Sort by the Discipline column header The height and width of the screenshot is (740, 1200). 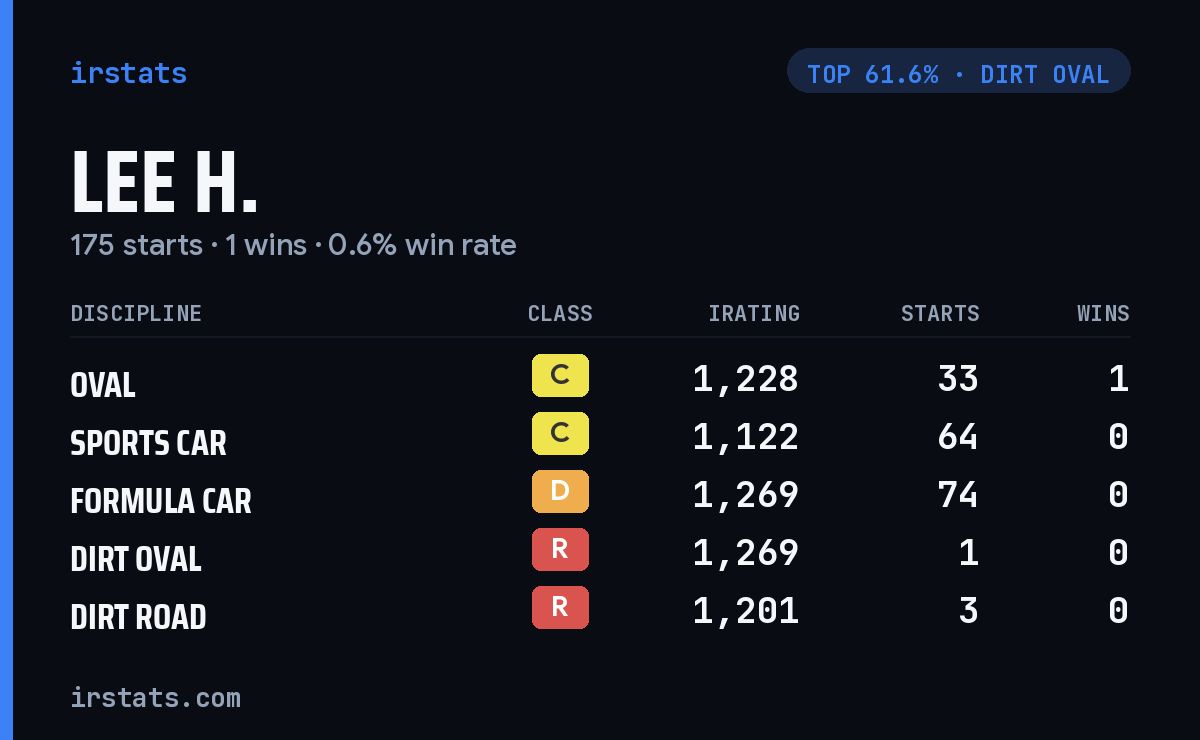pyautogui.click(x=136, y=314)
